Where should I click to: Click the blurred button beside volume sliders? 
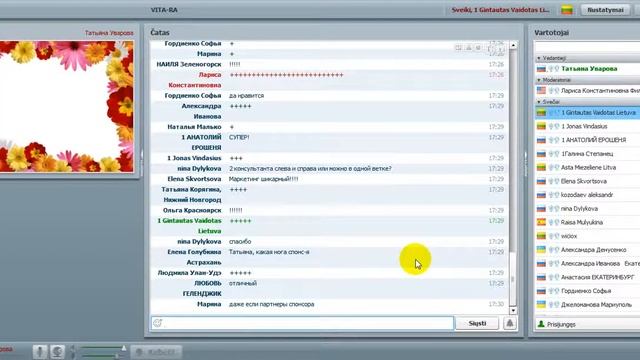(x=156, y=351)
